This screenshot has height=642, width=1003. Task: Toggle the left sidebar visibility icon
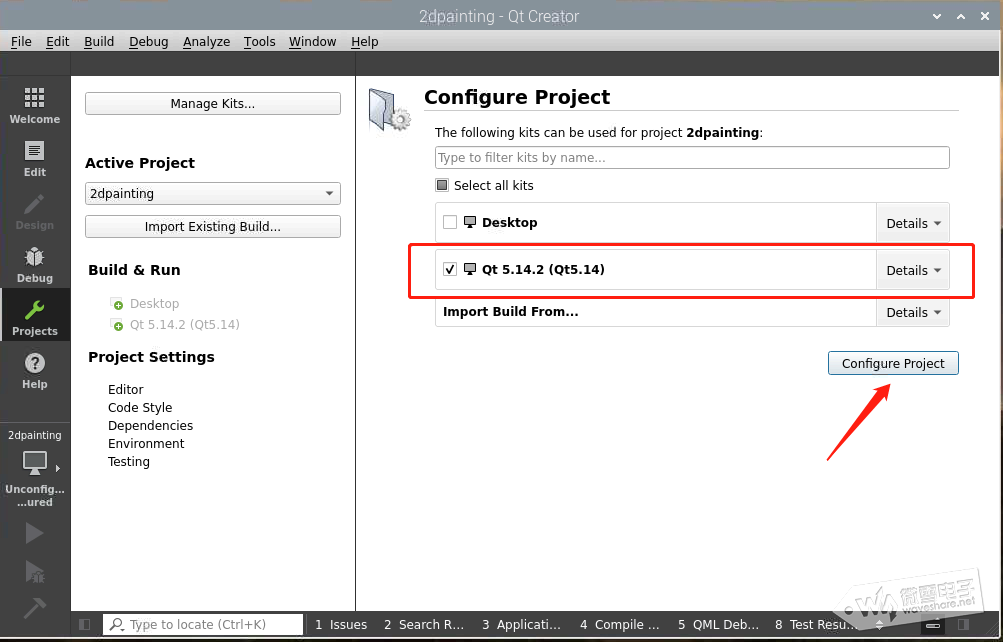tap(85, 625)
